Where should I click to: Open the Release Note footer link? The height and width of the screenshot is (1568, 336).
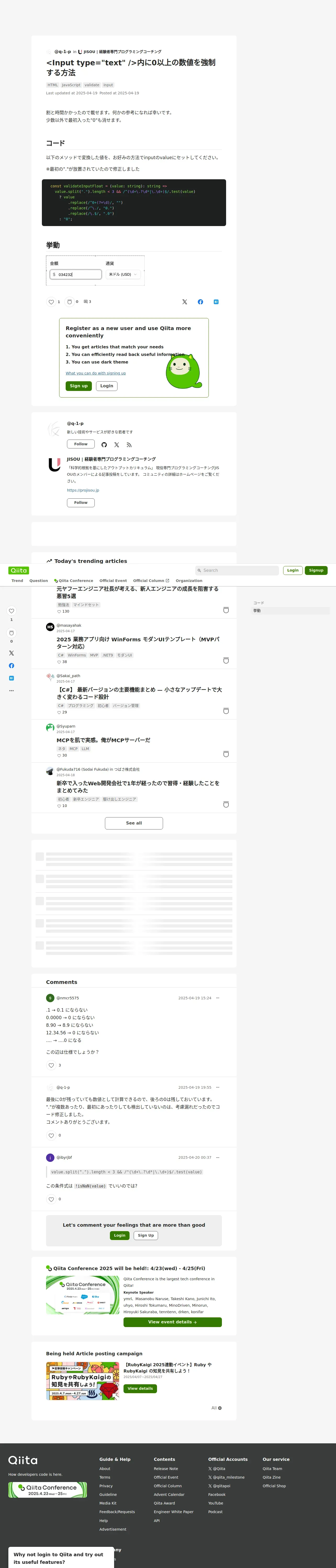click(166, 1469)
